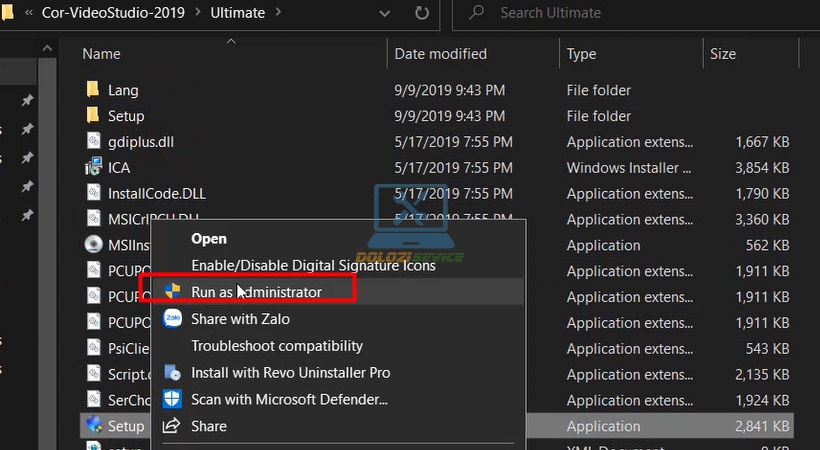This screenshot has height=450, width=820.
Task: Click the 1,790 KB size cell
Action: click(x=762, y=194)
